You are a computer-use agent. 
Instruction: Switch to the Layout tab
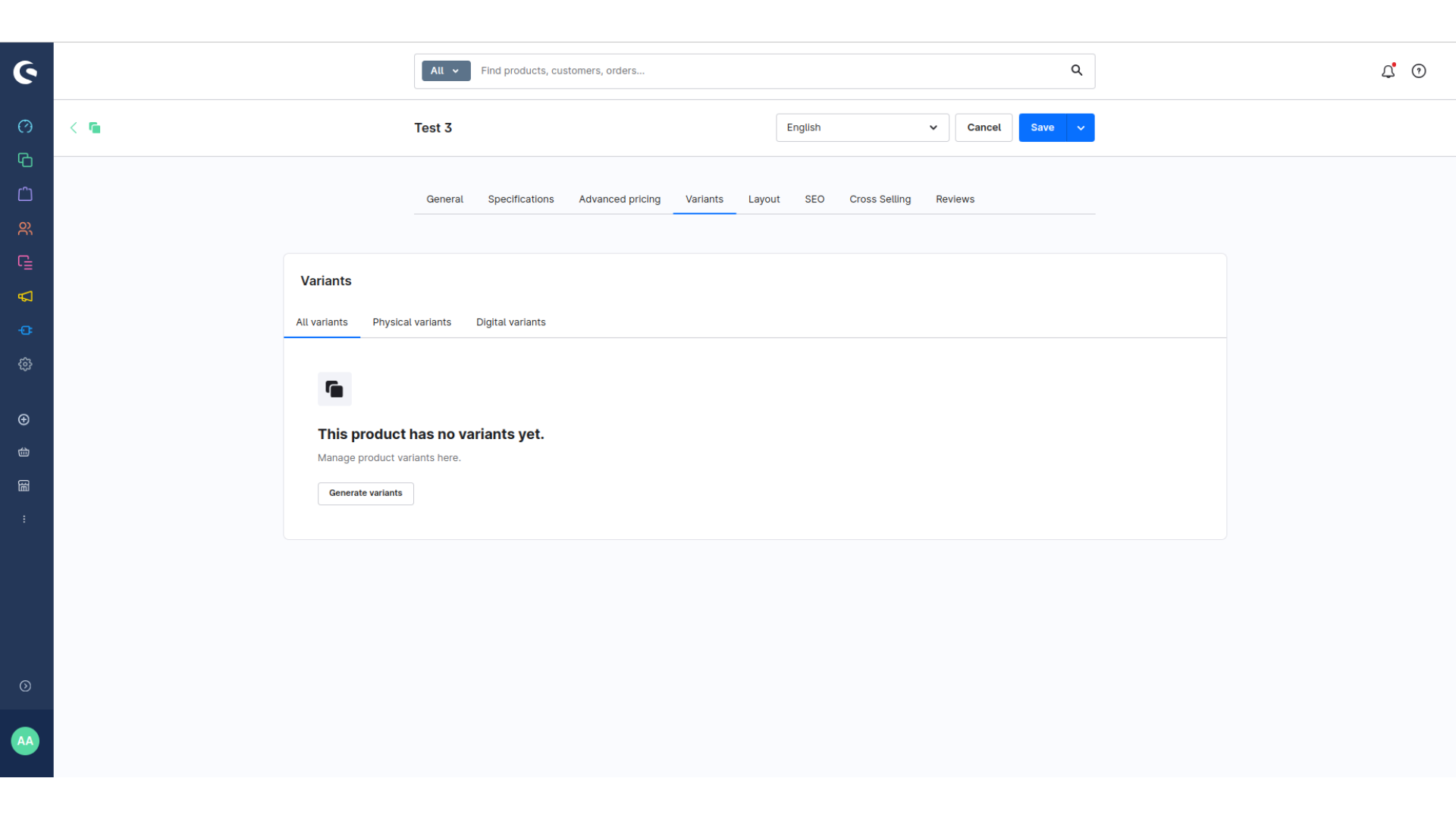pyautogui.click(x=764, y=199)
